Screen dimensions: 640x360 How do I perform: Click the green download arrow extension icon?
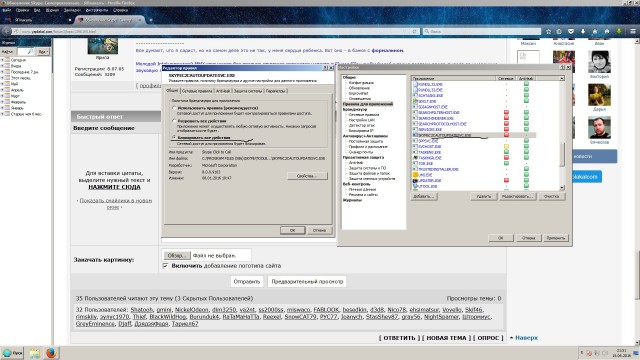point(619,31)
